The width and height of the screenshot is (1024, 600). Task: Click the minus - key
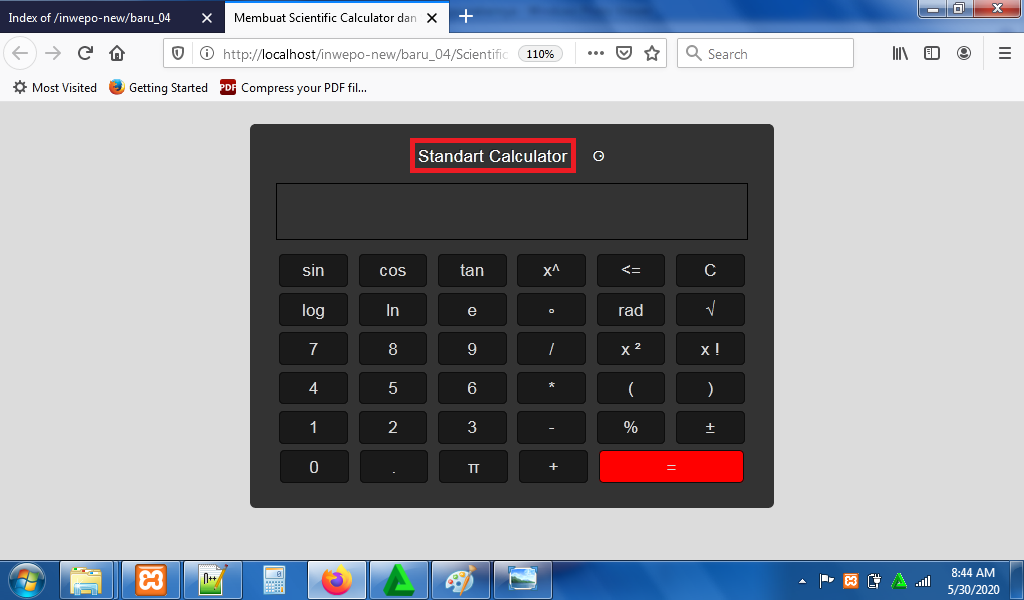click(551, 428)
